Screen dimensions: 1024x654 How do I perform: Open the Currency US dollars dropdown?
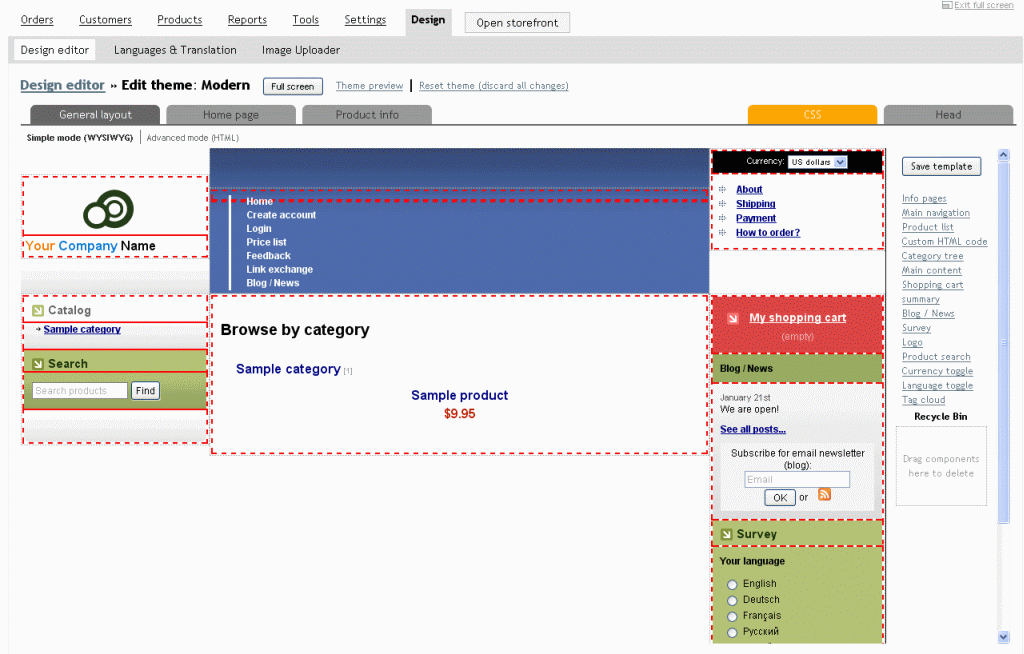point(817,162)
